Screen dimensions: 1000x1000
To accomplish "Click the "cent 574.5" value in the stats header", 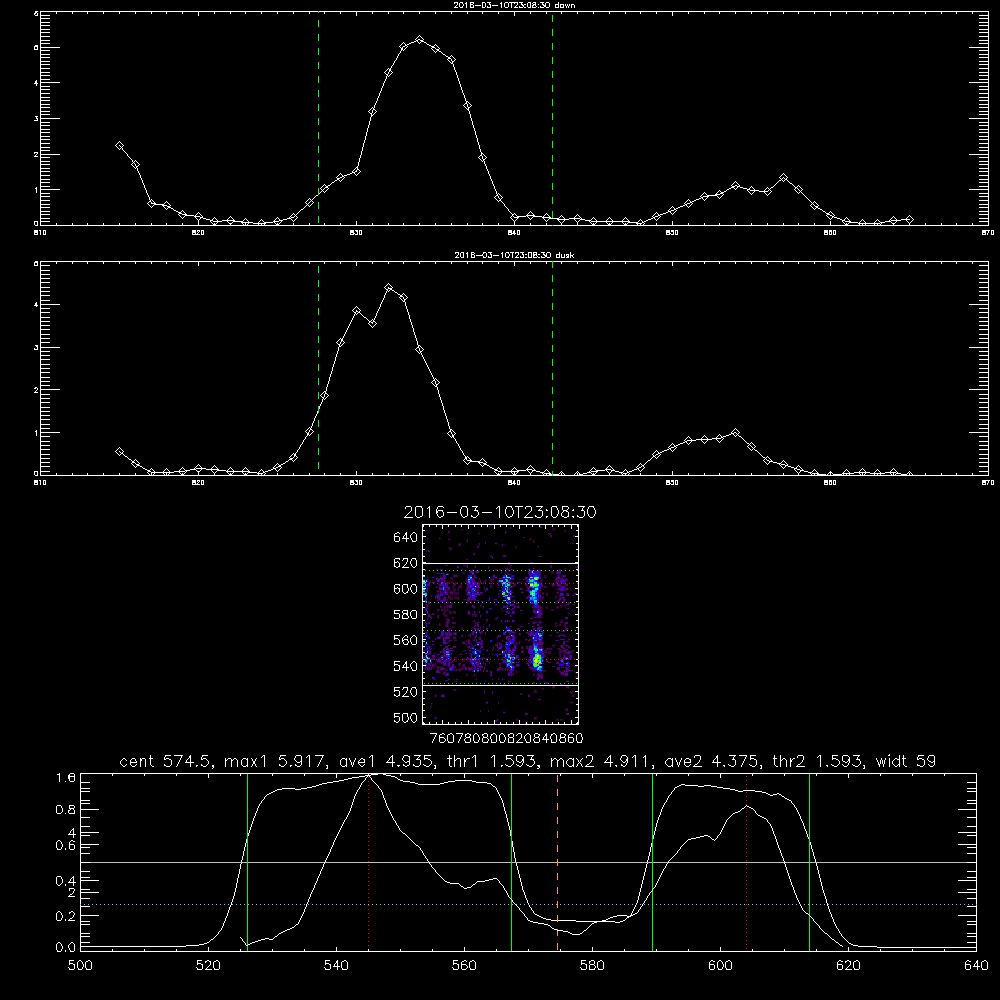I will tap(165, 761).
